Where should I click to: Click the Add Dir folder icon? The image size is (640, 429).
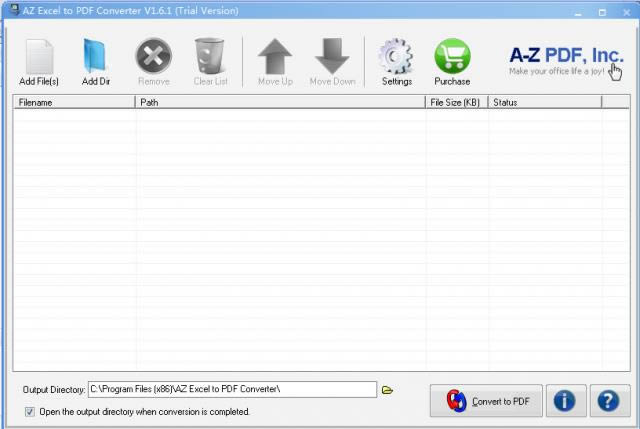pyautogui.click(x=96, y=56)
